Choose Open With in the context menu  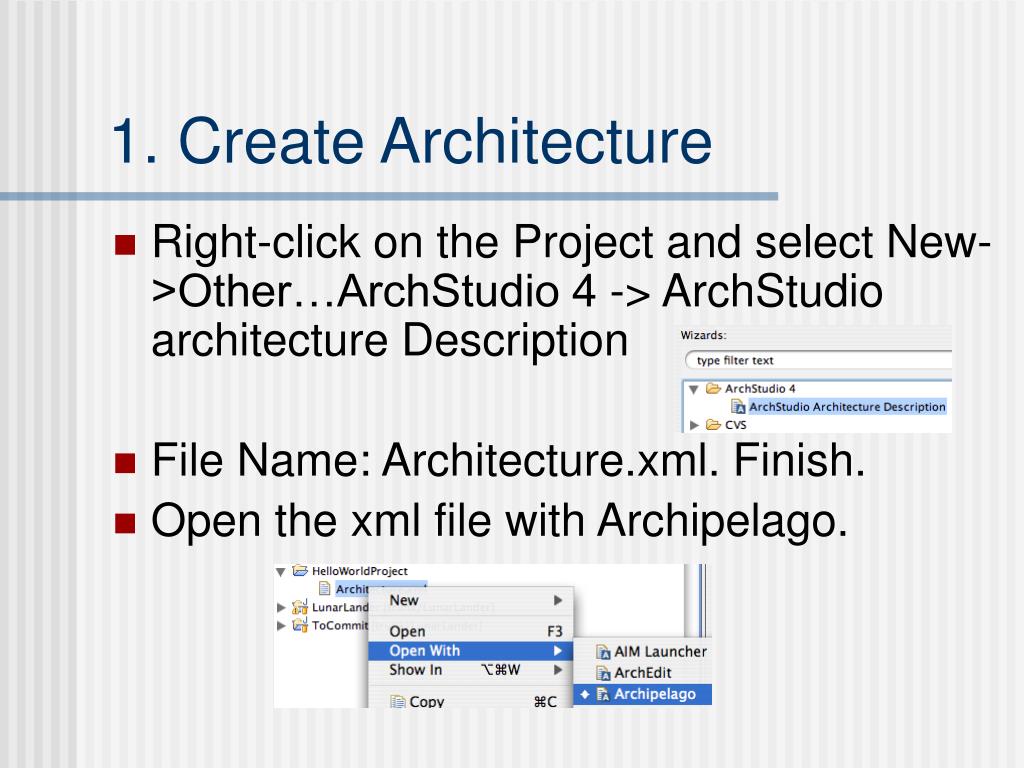tap(471, 650)
